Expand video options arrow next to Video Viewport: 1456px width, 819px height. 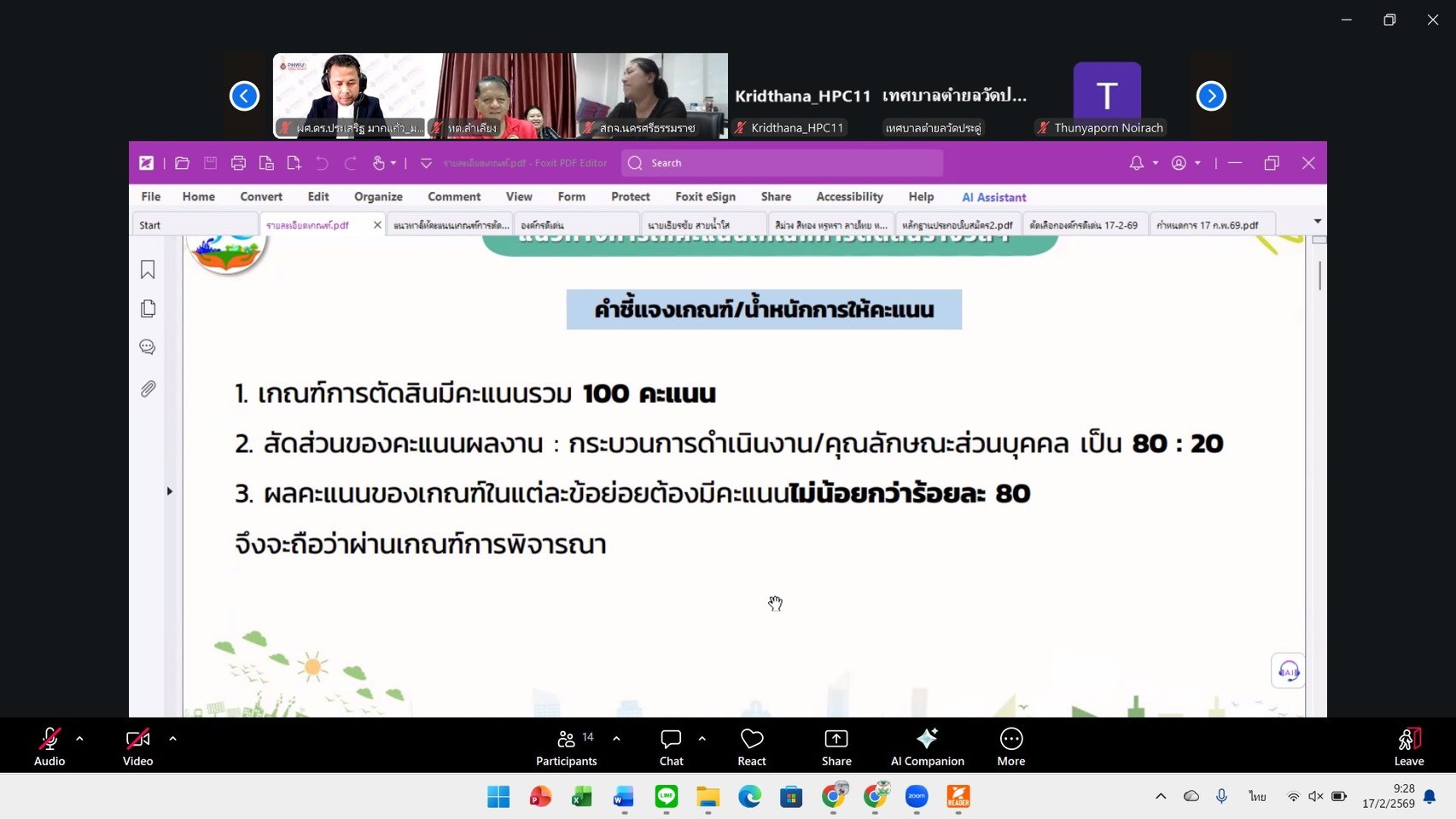pyautogui.click(x=172, y=739)
